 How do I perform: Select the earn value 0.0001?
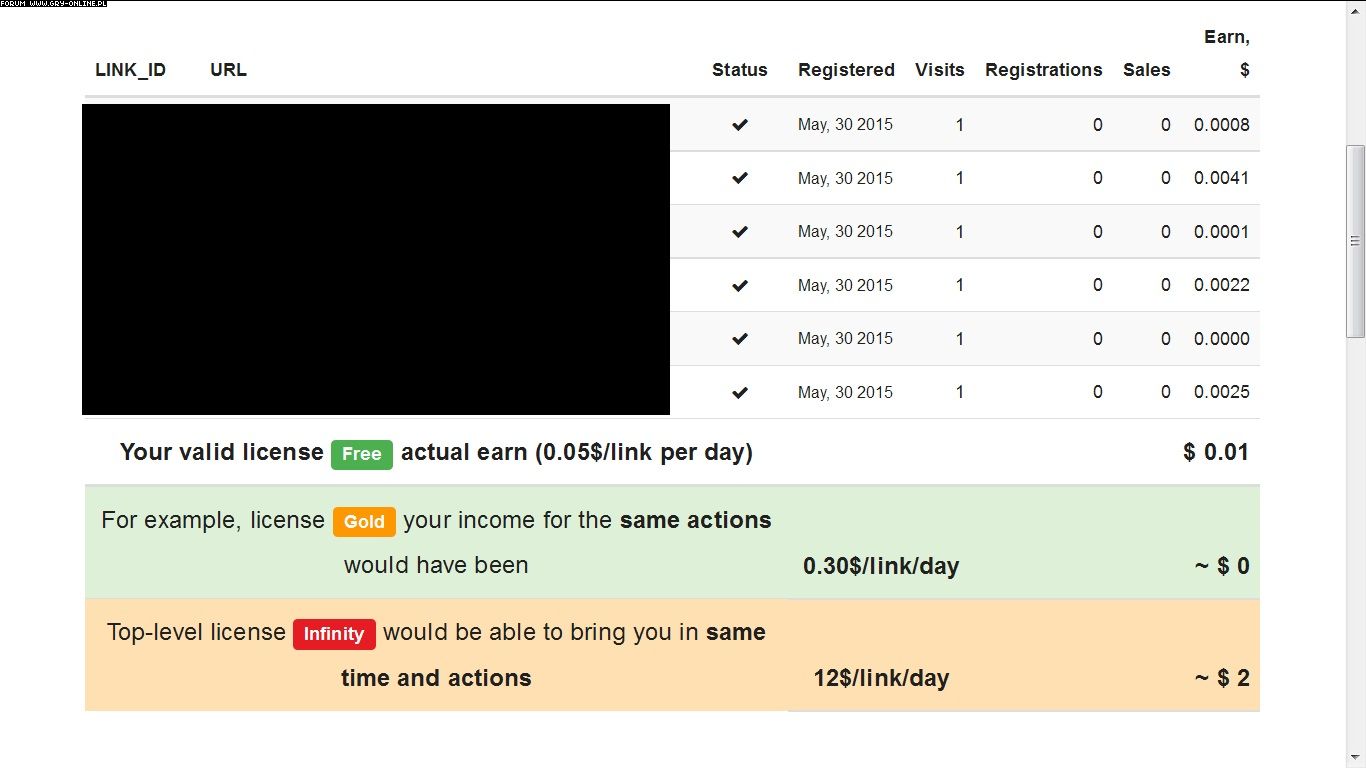(x=1222, y=232)
